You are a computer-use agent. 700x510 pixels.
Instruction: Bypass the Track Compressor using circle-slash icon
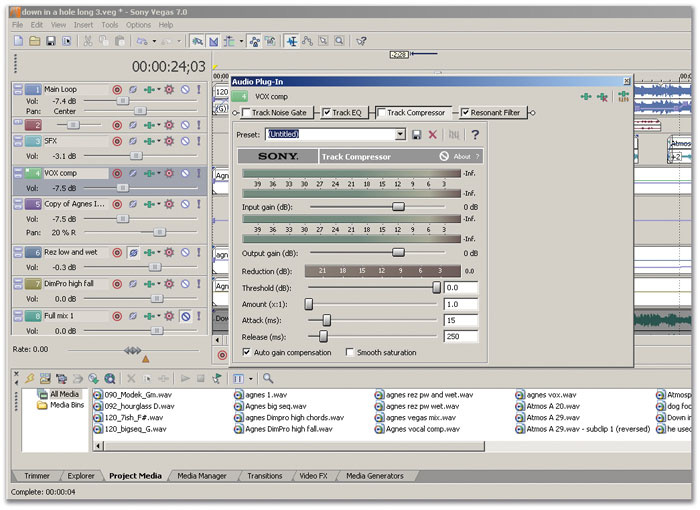444,156
